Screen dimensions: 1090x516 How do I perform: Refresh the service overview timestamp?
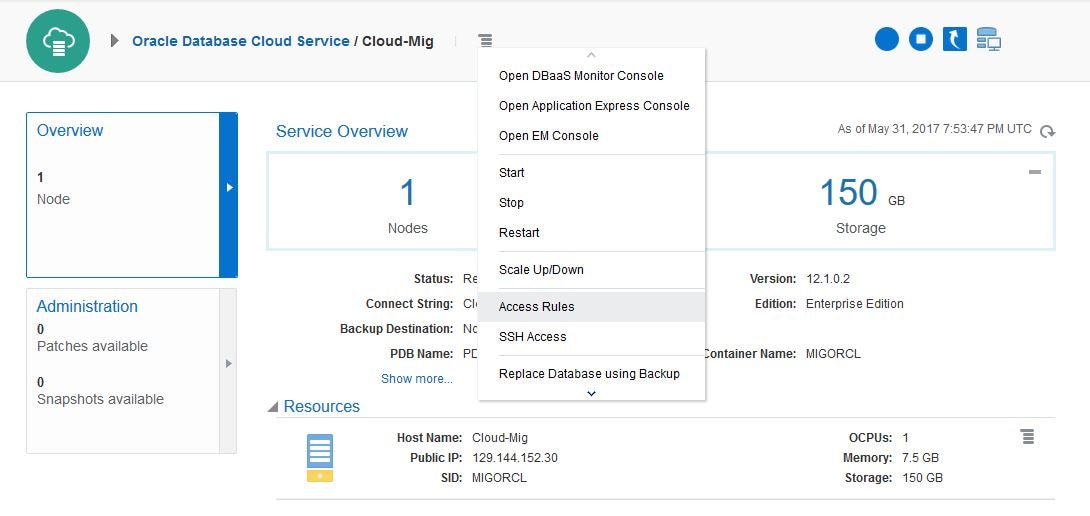tap(1047, 131)
